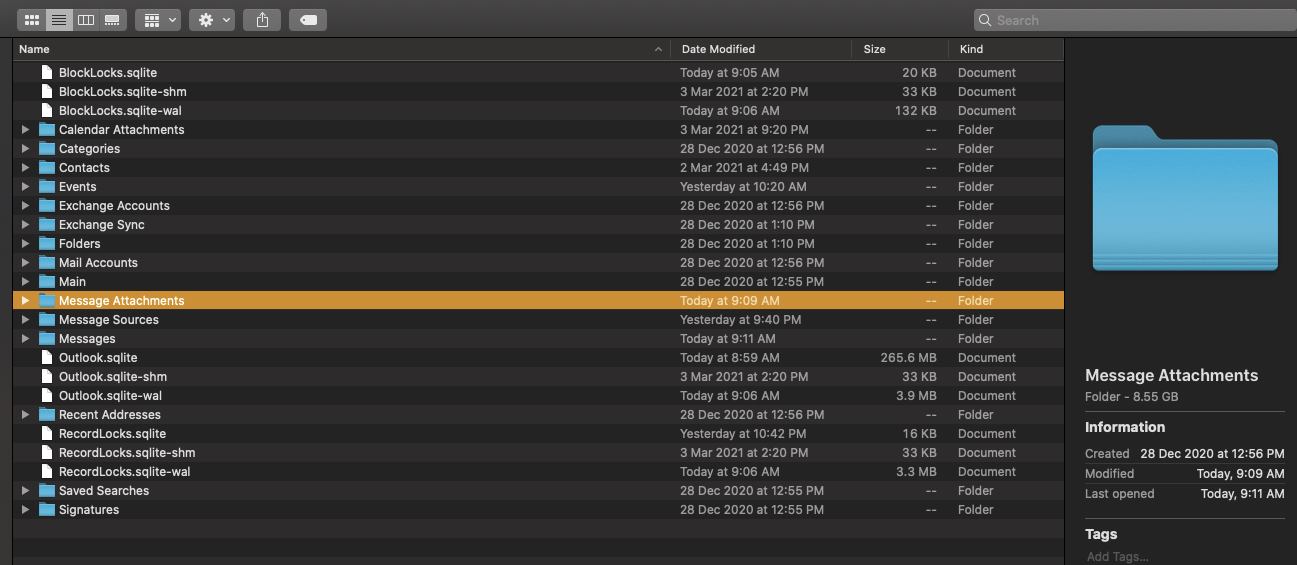Click the Message Sources folder icon
Viewport: 1297px width, 565px height.
(x=46, y=320)
